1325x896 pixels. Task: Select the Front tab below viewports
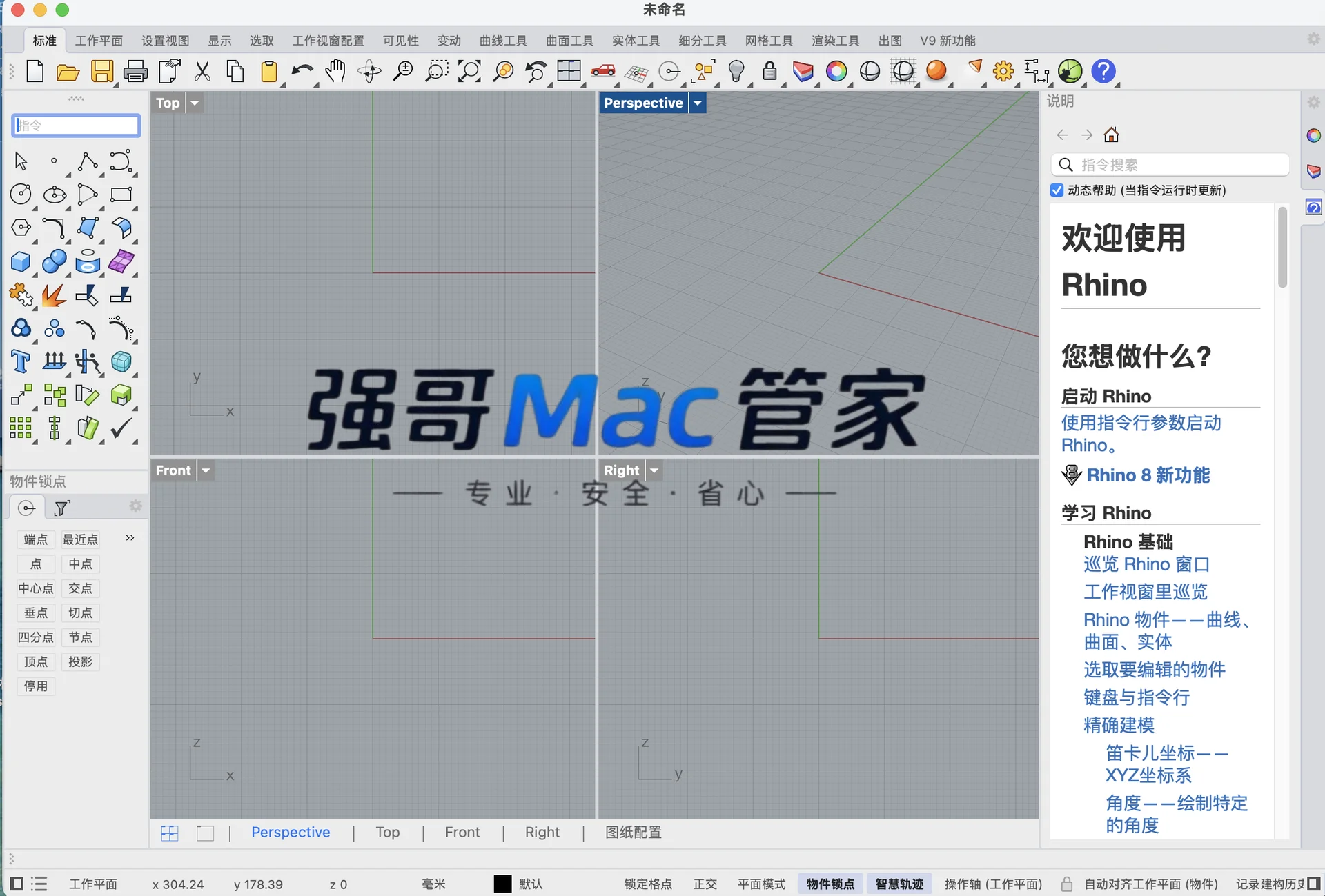pyautogui.click(x=462, y=833)
